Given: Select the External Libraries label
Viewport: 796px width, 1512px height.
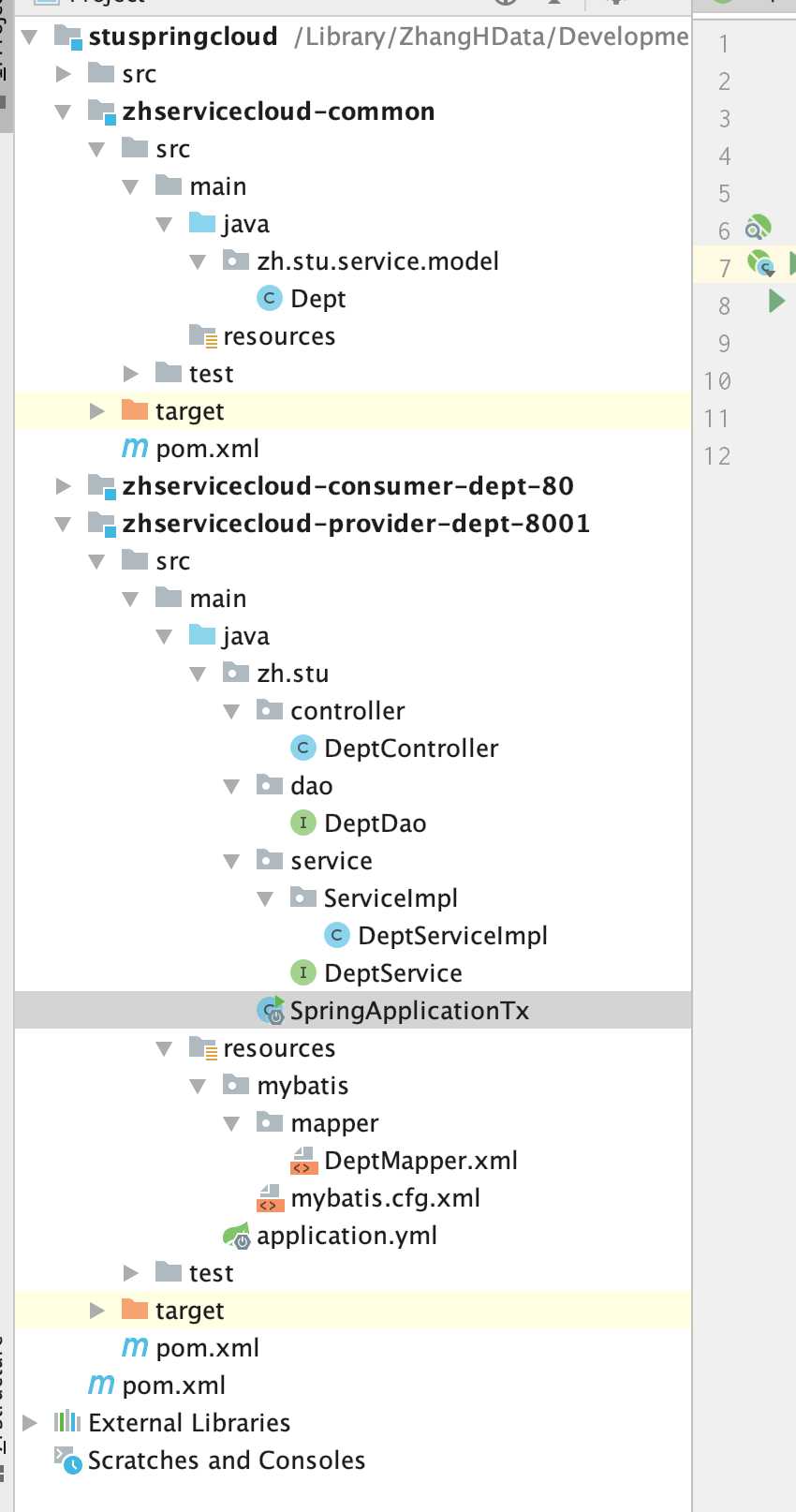Looking at the screenshot, I should point(189,1423).
